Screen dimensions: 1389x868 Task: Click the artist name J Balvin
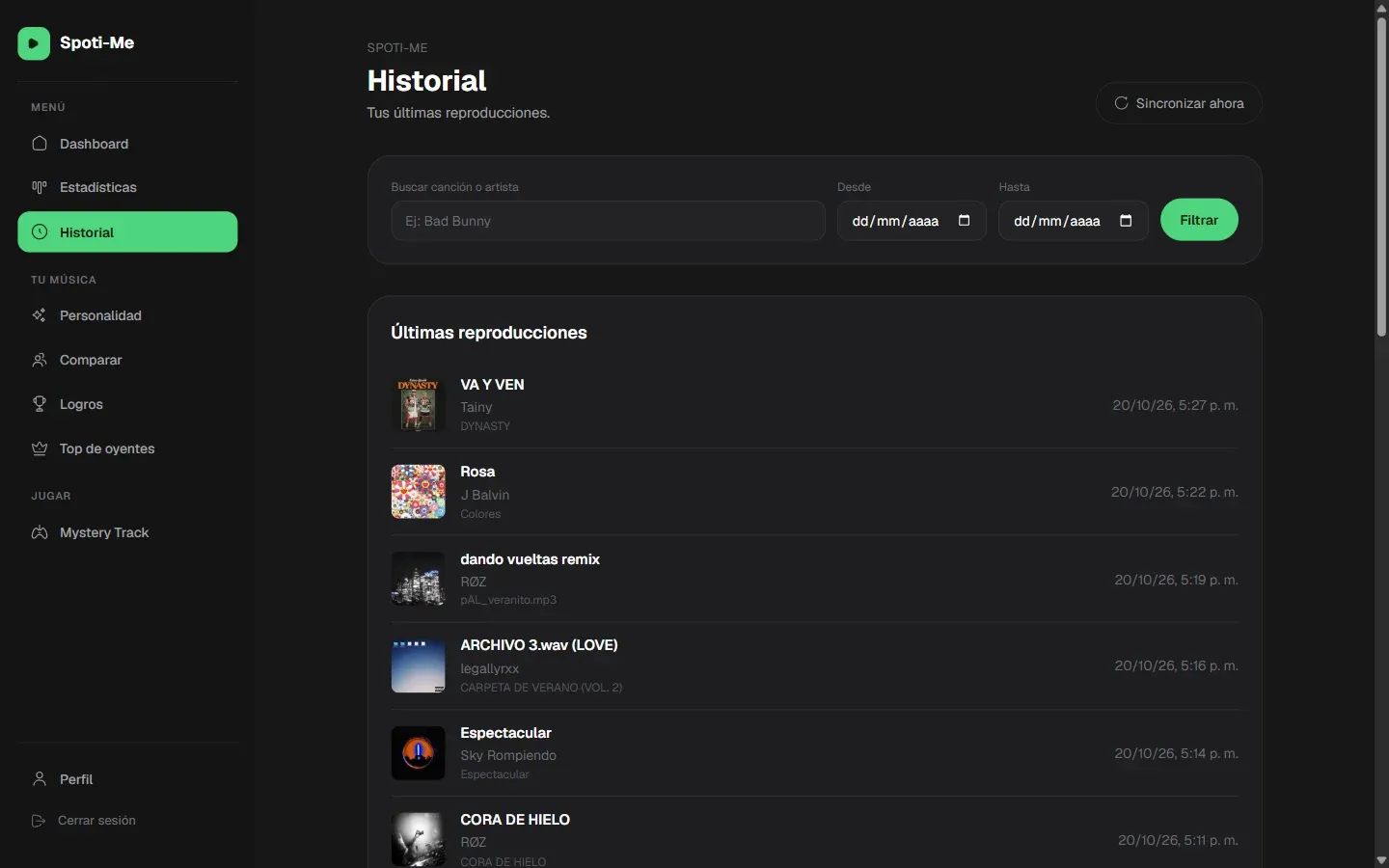point(485,495)
